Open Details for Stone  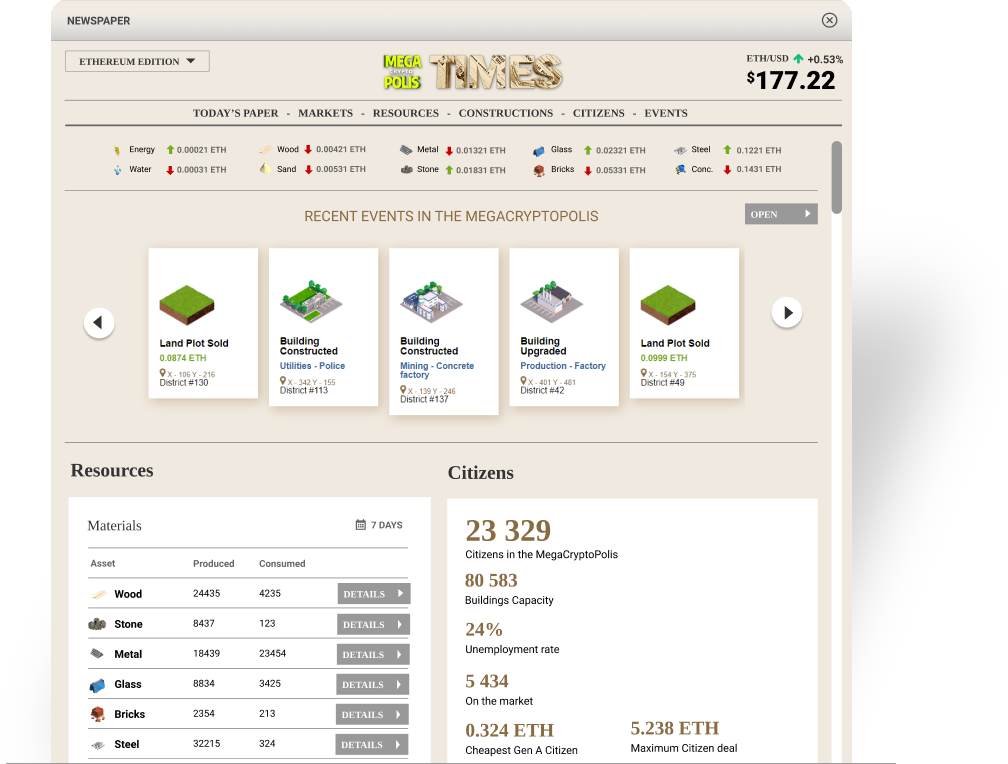point(373,624)
